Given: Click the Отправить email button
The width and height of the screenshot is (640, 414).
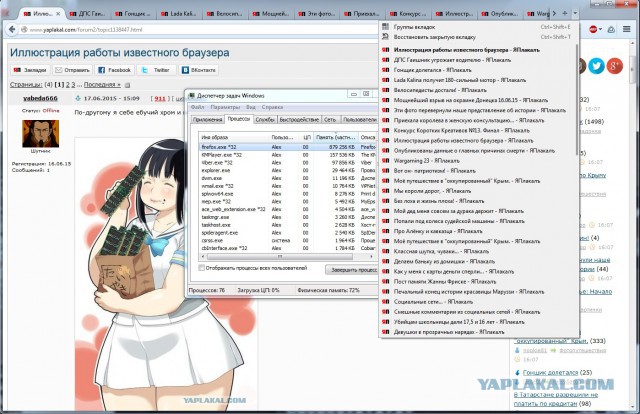Looking at the screenshot, I should tap(73, 70).
